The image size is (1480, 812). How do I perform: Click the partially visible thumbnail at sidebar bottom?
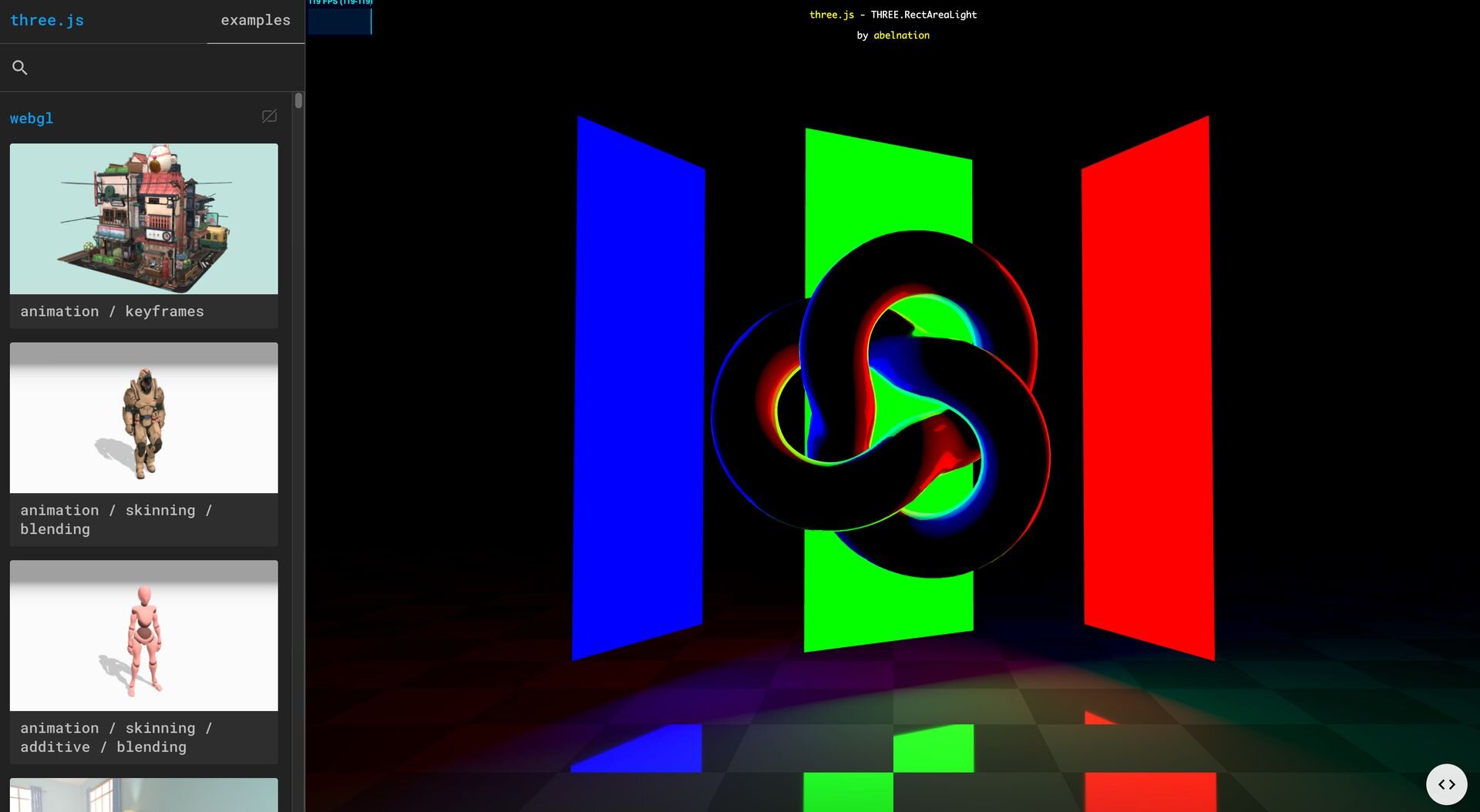pyautogui.click(x=144, y=795)
